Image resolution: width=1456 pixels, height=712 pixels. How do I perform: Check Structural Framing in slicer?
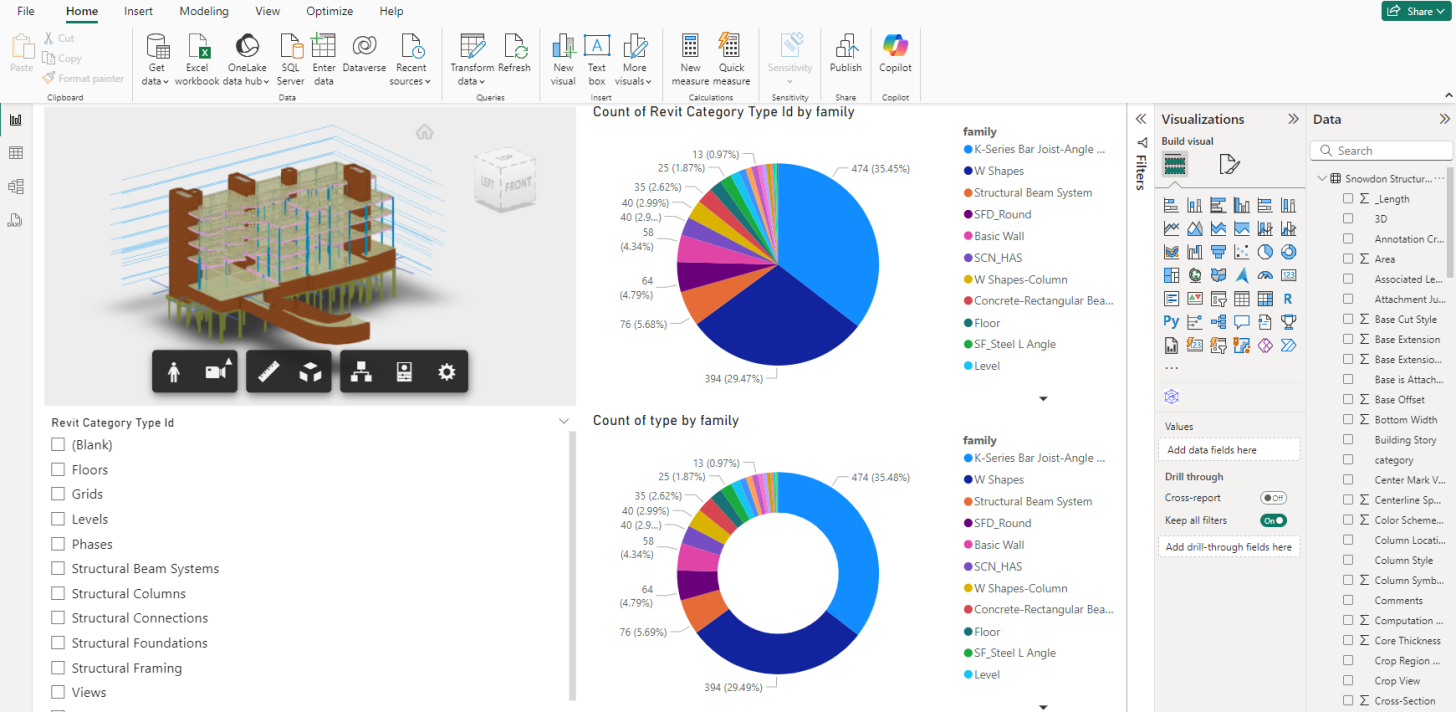(x=58, y=668)
